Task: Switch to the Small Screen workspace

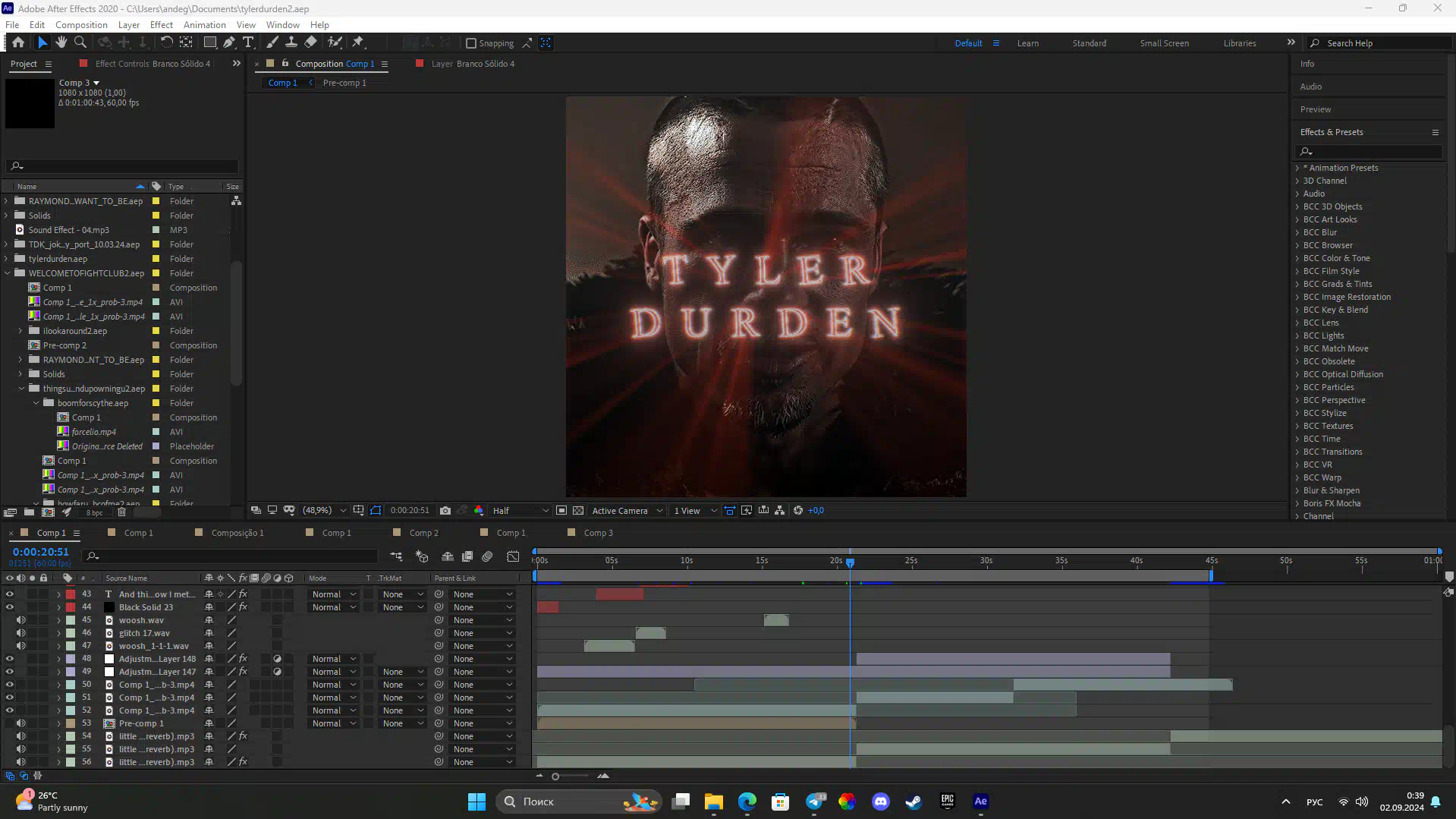Action: click(x=1164, y=43)
